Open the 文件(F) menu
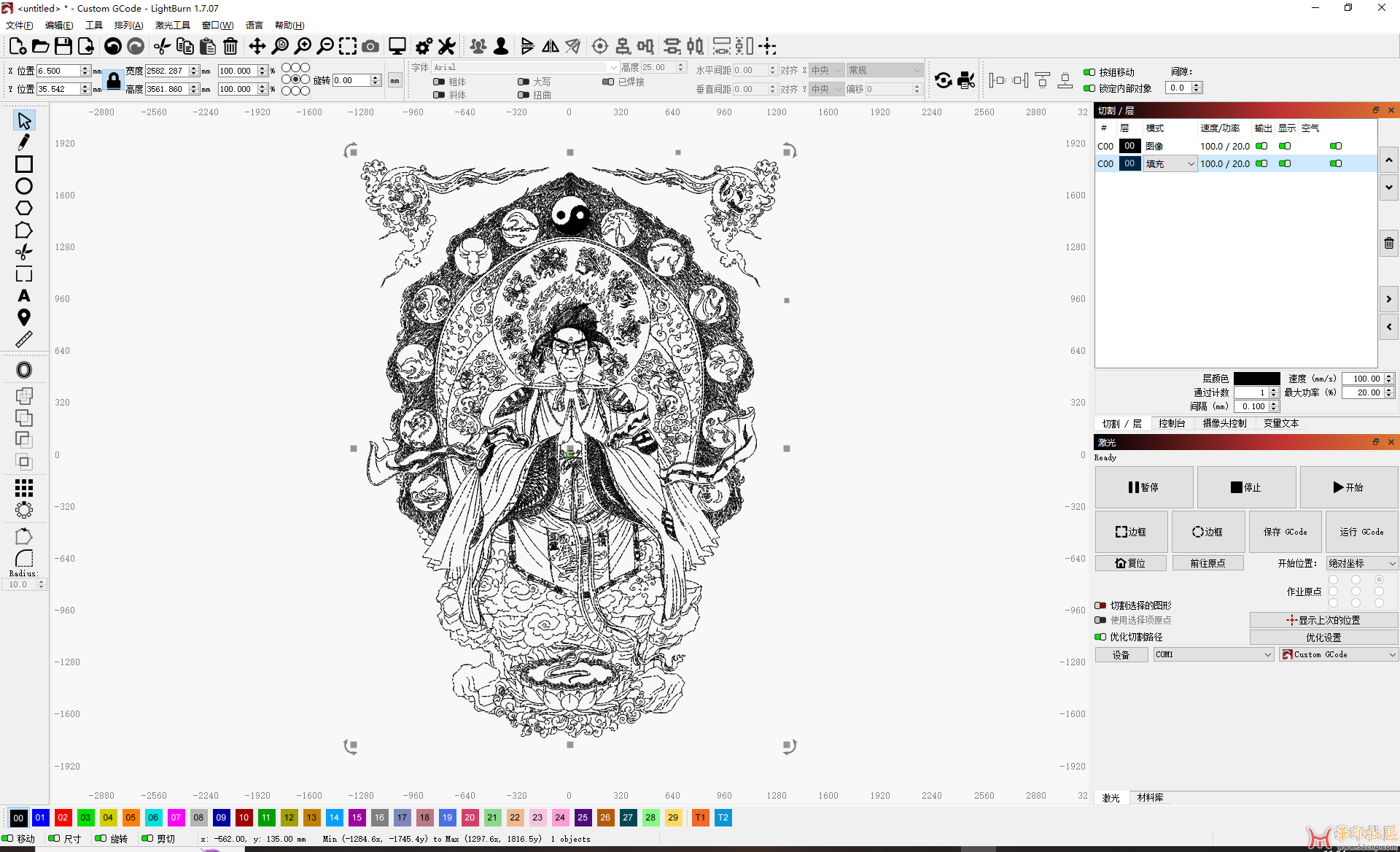 pos(19,25)
